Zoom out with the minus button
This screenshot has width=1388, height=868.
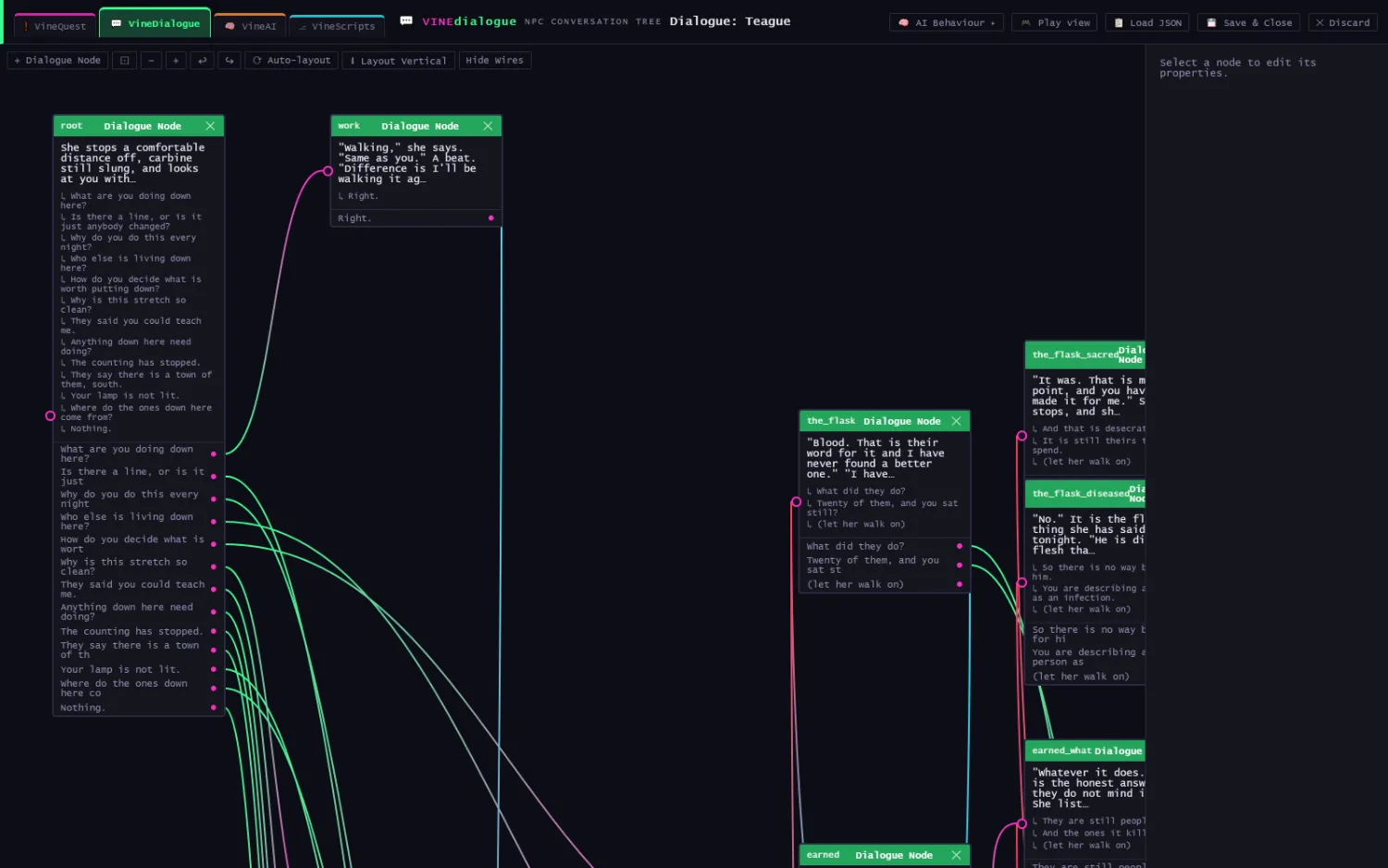(151, 60)
